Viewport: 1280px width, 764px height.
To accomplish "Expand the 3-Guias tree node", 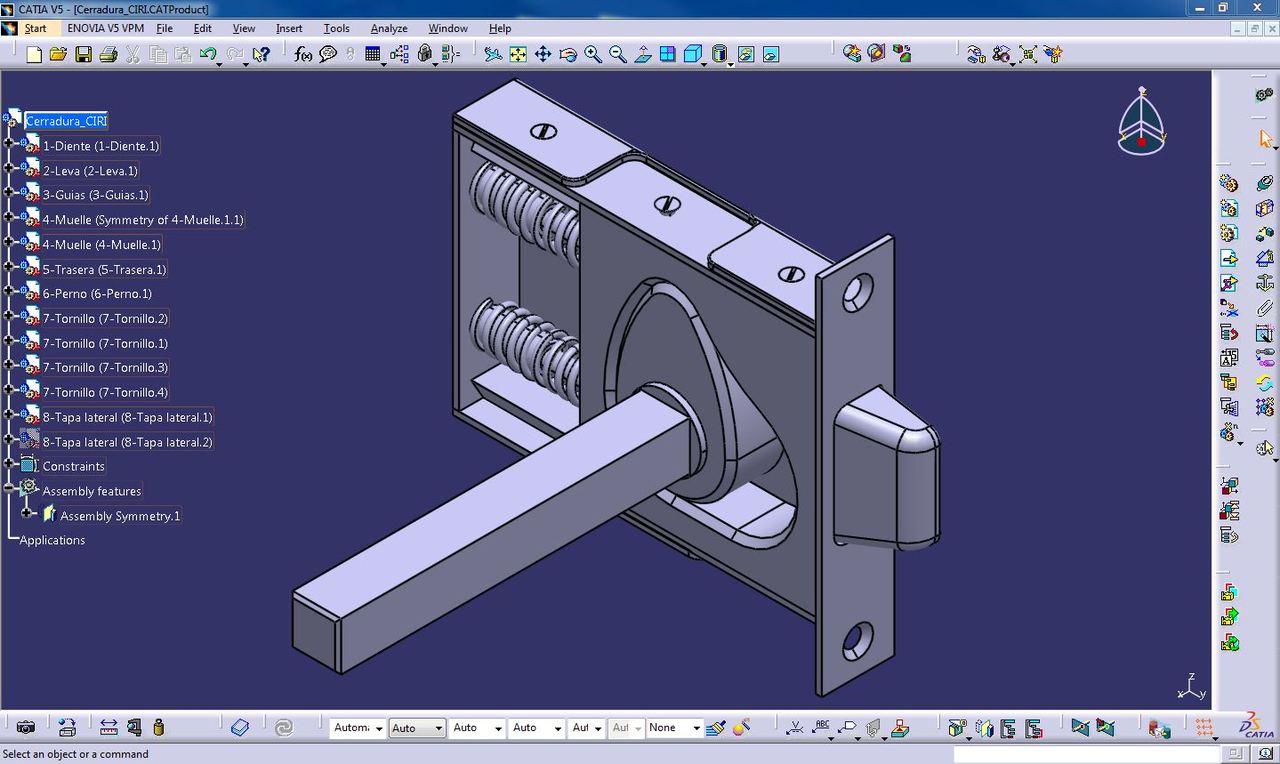I will [x=9, y=194].
